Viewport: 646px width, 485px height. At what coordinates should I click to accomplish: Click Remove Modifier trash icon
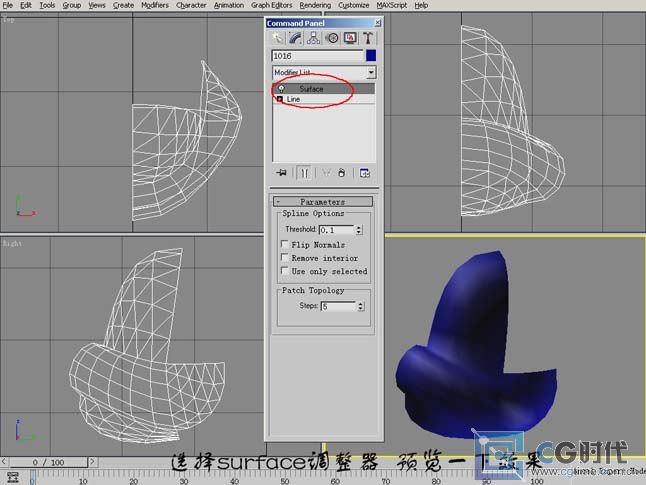click(x=341, y=173)
